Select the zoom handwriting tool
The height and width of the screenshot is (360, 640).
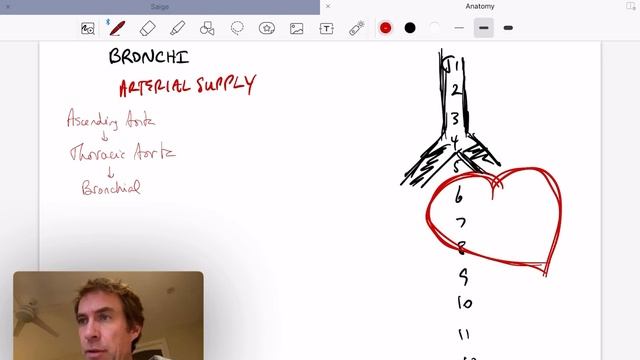(x=88, y=29)
